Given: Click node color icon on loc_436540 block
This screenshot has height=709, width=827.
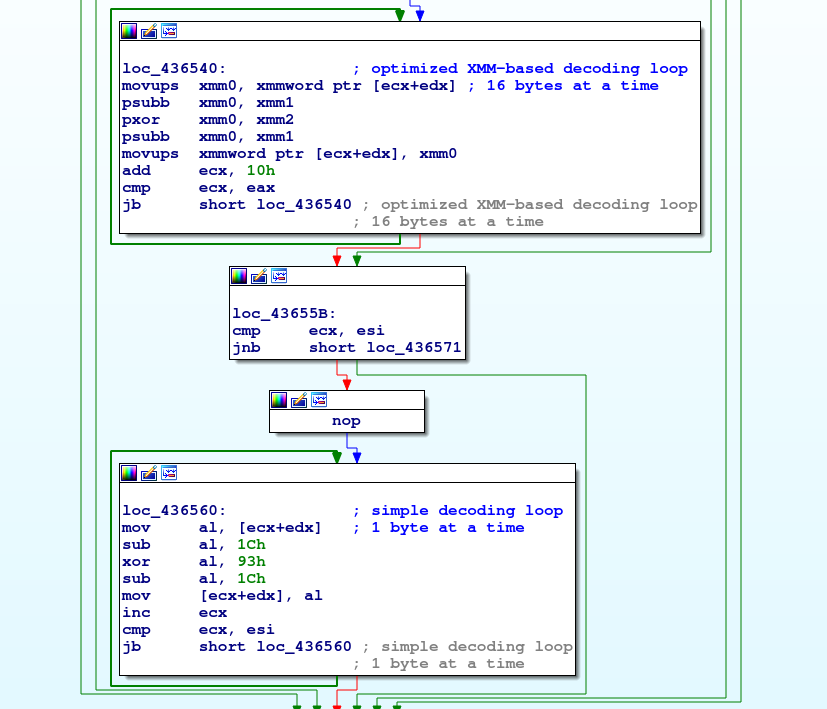Looking at the screenshot, I should (129, 31).
